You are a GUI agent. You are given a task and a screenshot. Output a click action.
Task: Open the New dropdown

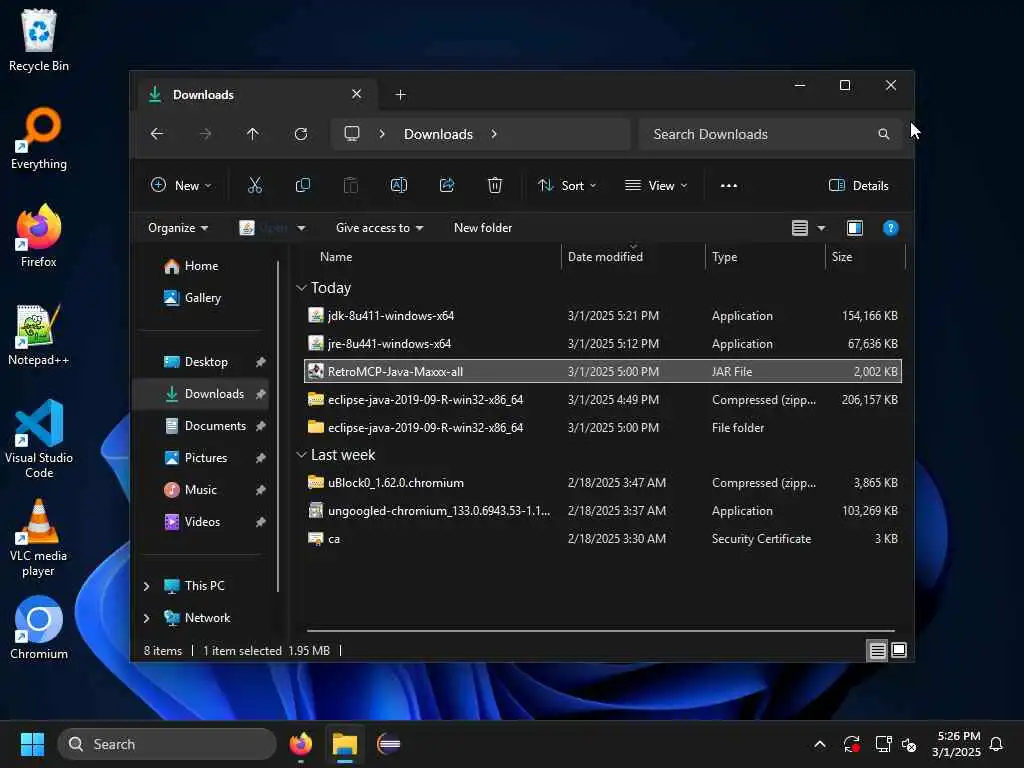(182, 185)
